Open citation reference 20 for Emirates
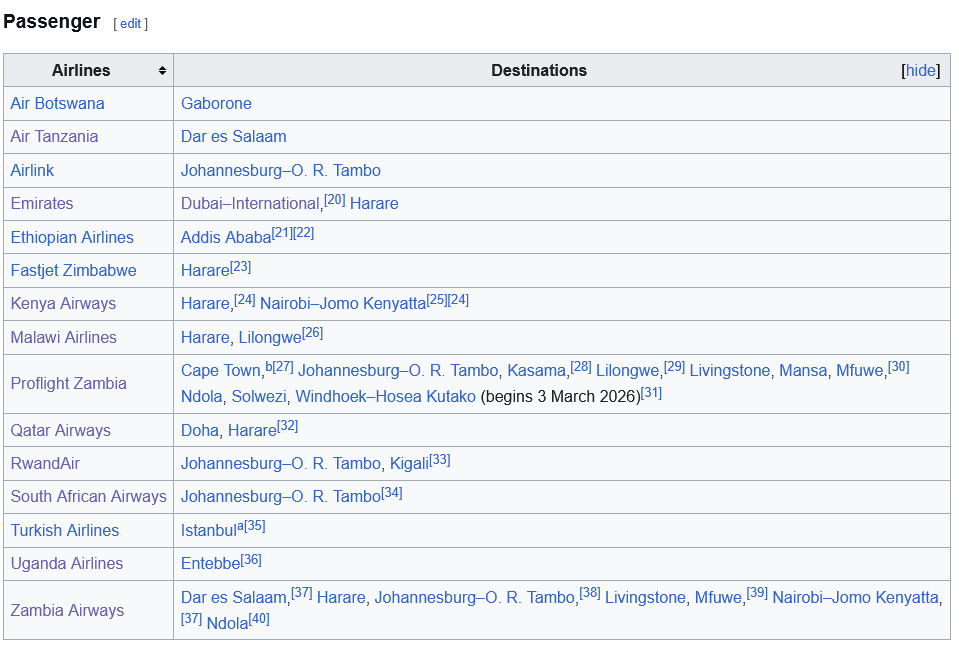The width and height of the screenshot is (959, 645). (334, 200)
